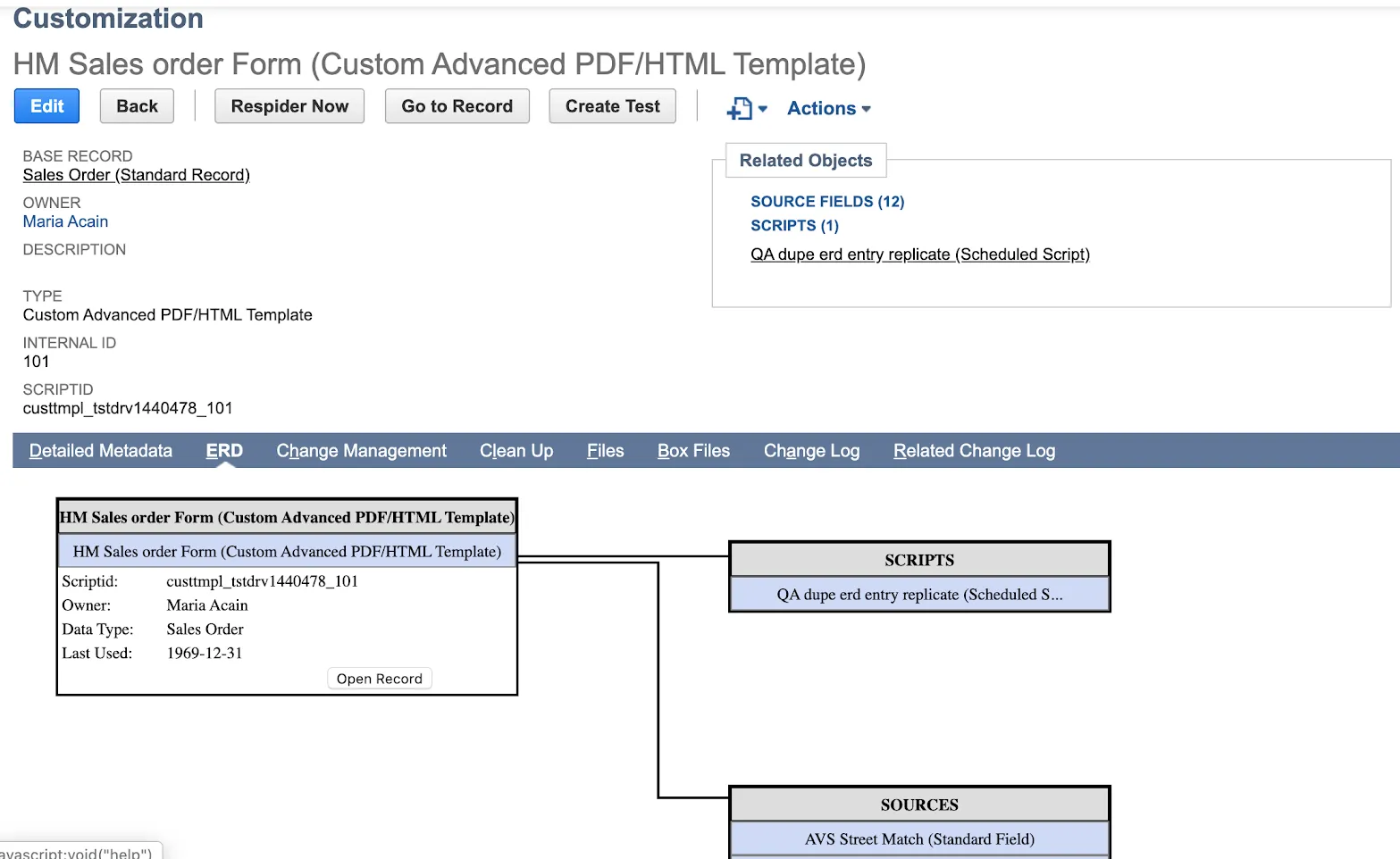Viewport: 1400px width, 859px height.
Task: Open owner Maria Acain profile link
Action: pos(65,221)
